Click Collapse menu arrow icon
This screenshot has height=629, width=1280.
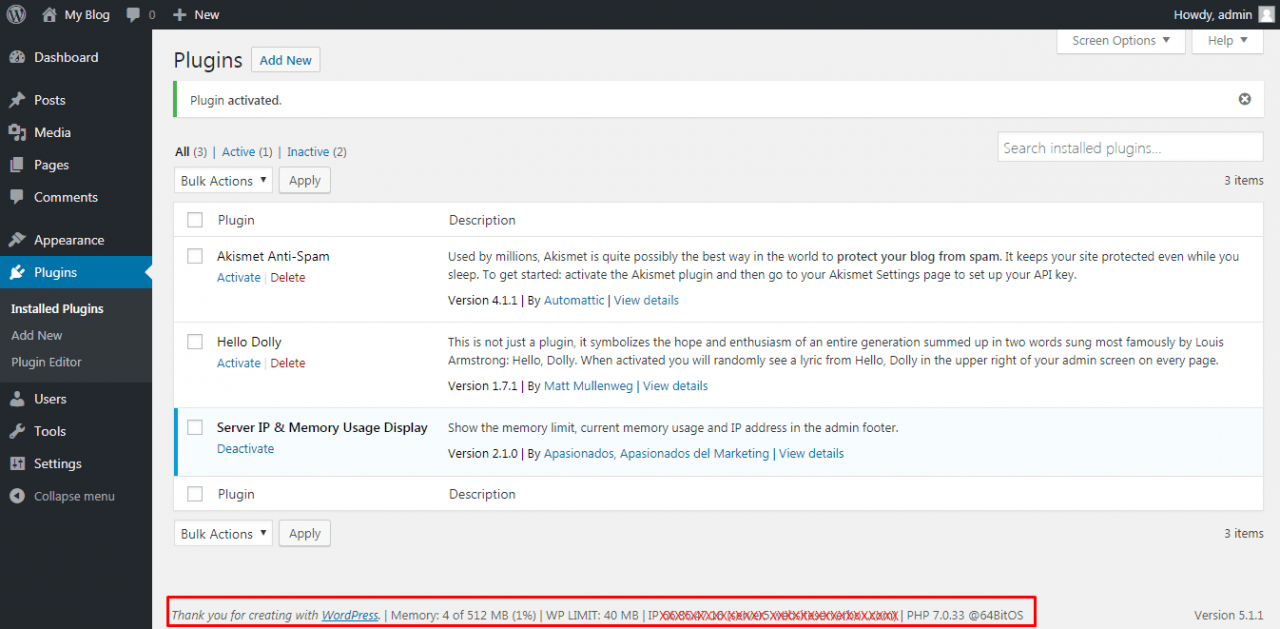click(17, 496)
